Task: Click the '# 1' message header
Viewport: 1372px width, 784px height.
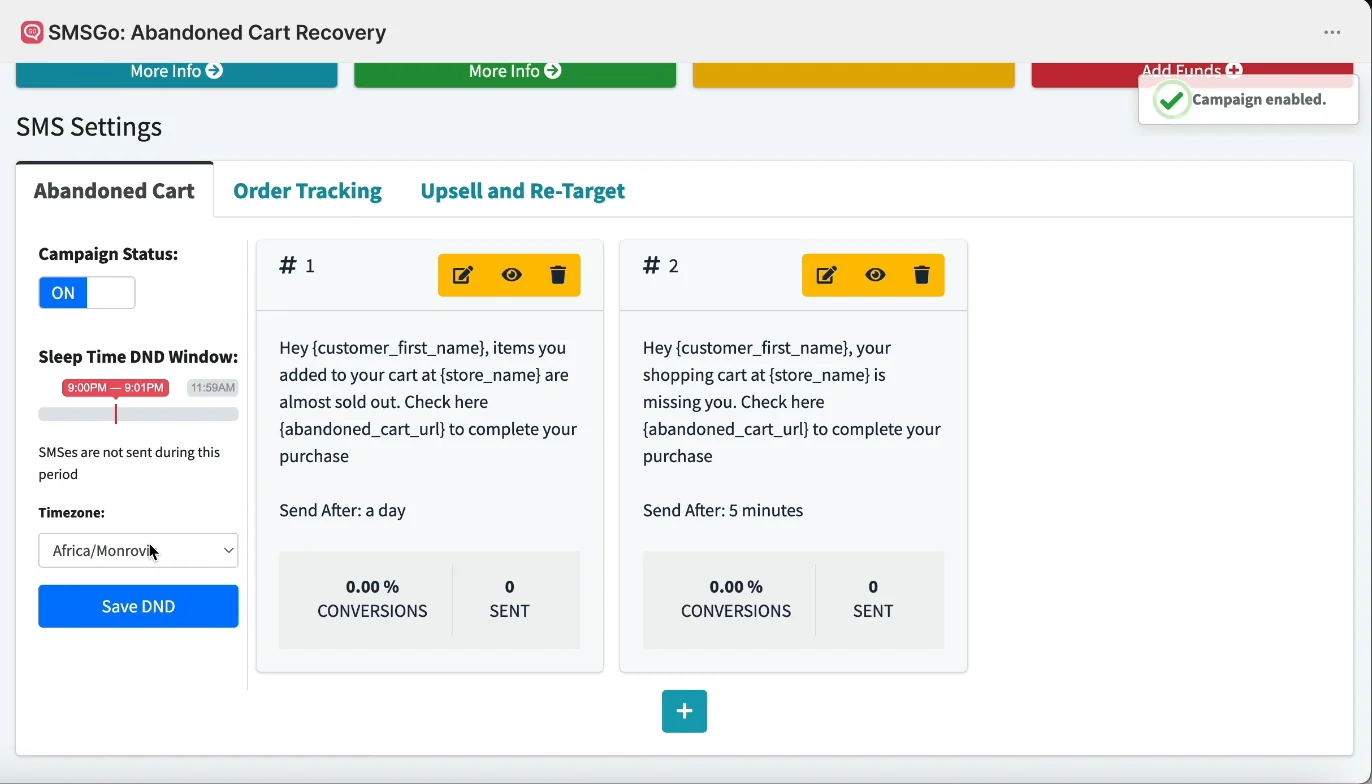Action: pyautogui.click(x=297, y=265)
